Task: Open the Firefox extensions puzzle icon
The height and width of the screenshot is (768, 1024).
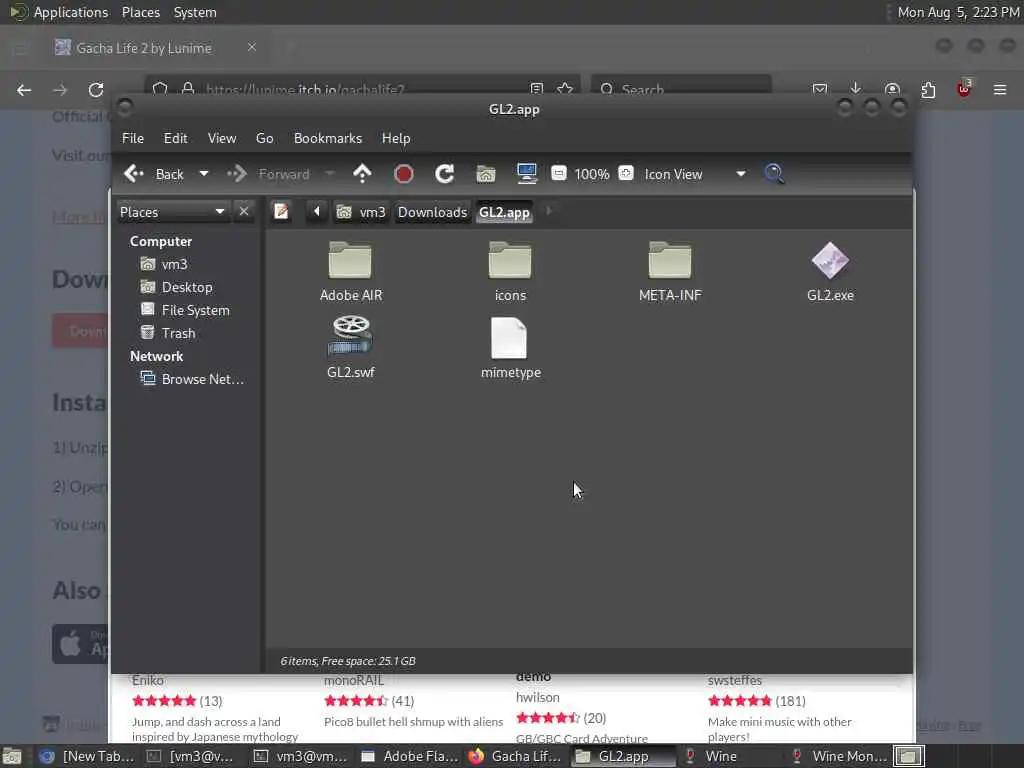Action: click(x=928, y=89)
